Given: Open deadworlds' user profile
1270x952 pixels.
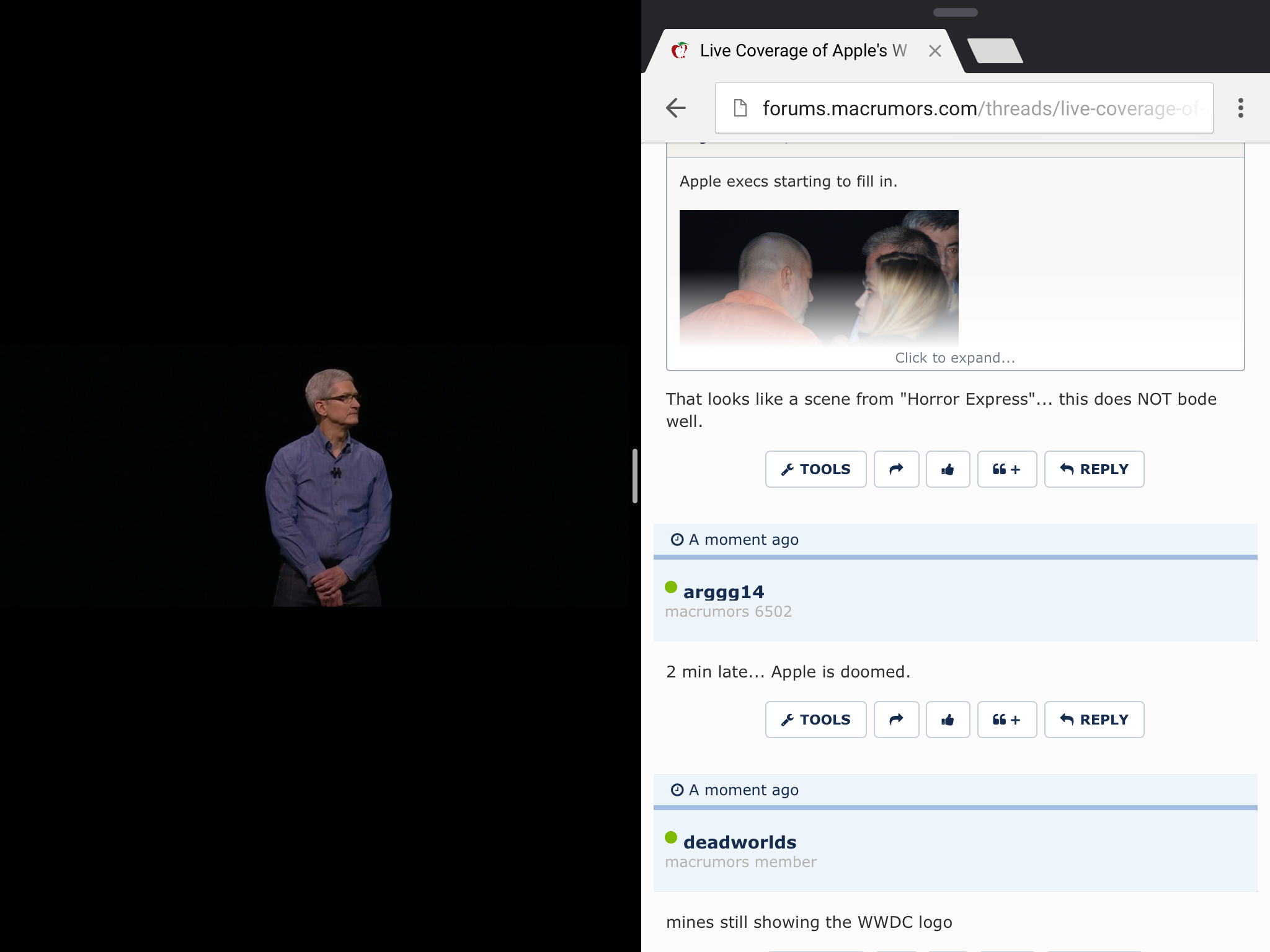Looking at the screenshot, I should (740, 842).
